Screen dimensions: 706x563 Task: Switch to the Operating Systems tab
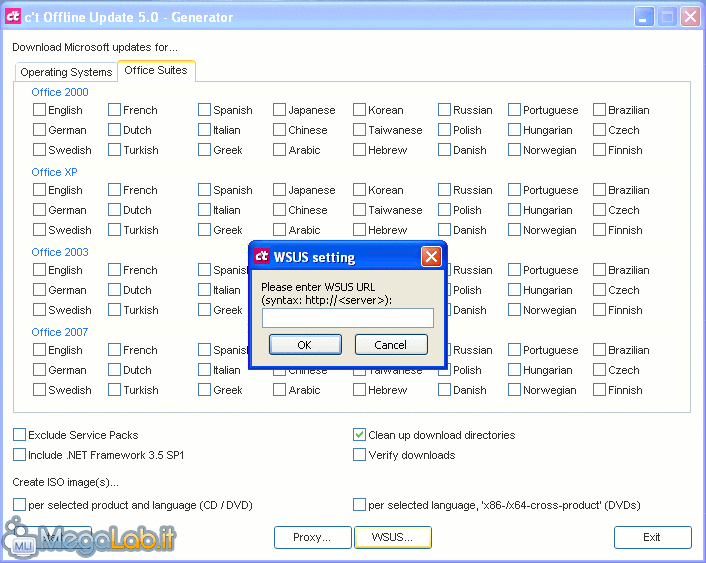66,72
